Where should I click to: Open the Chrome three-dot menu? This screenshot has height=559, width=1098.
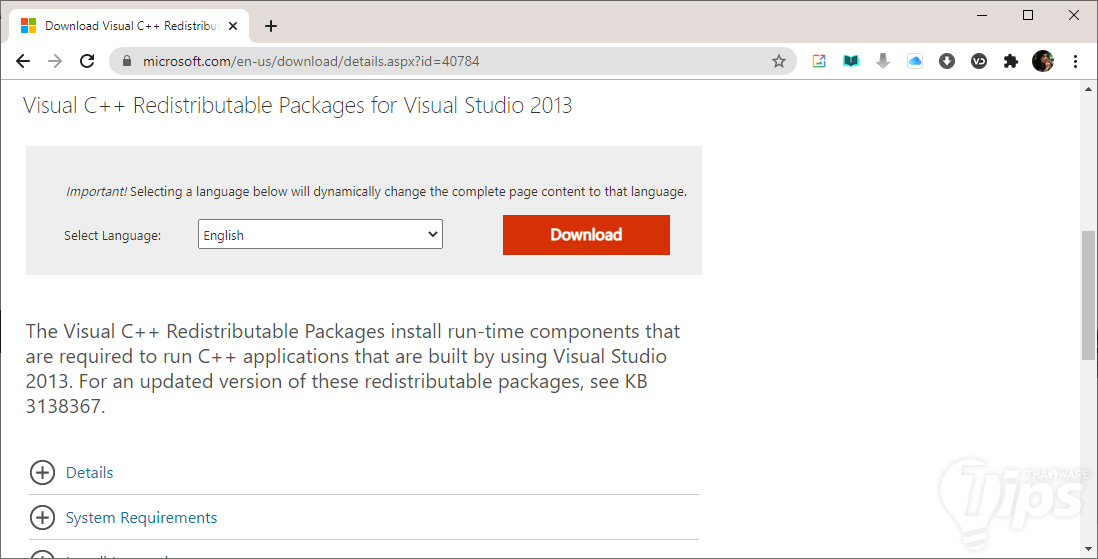click(1076, 61)
